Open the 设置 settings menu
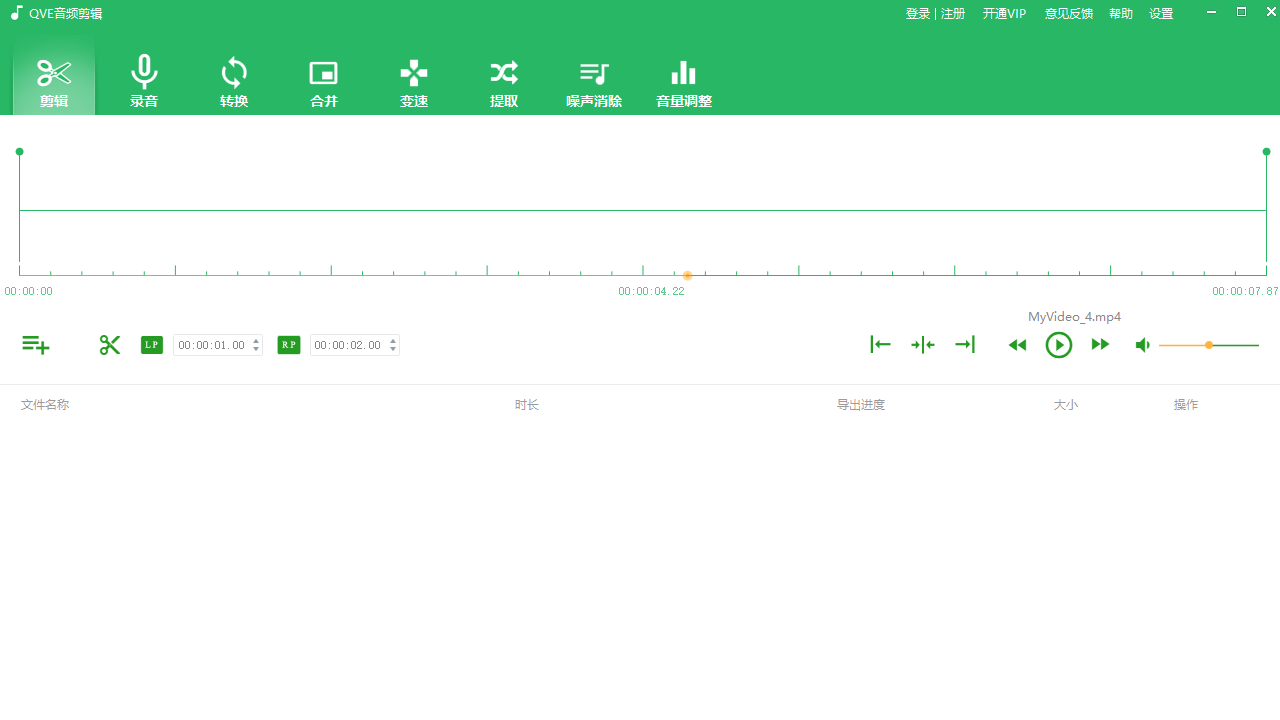1280x720 pixels. (x=1161, y=14)
